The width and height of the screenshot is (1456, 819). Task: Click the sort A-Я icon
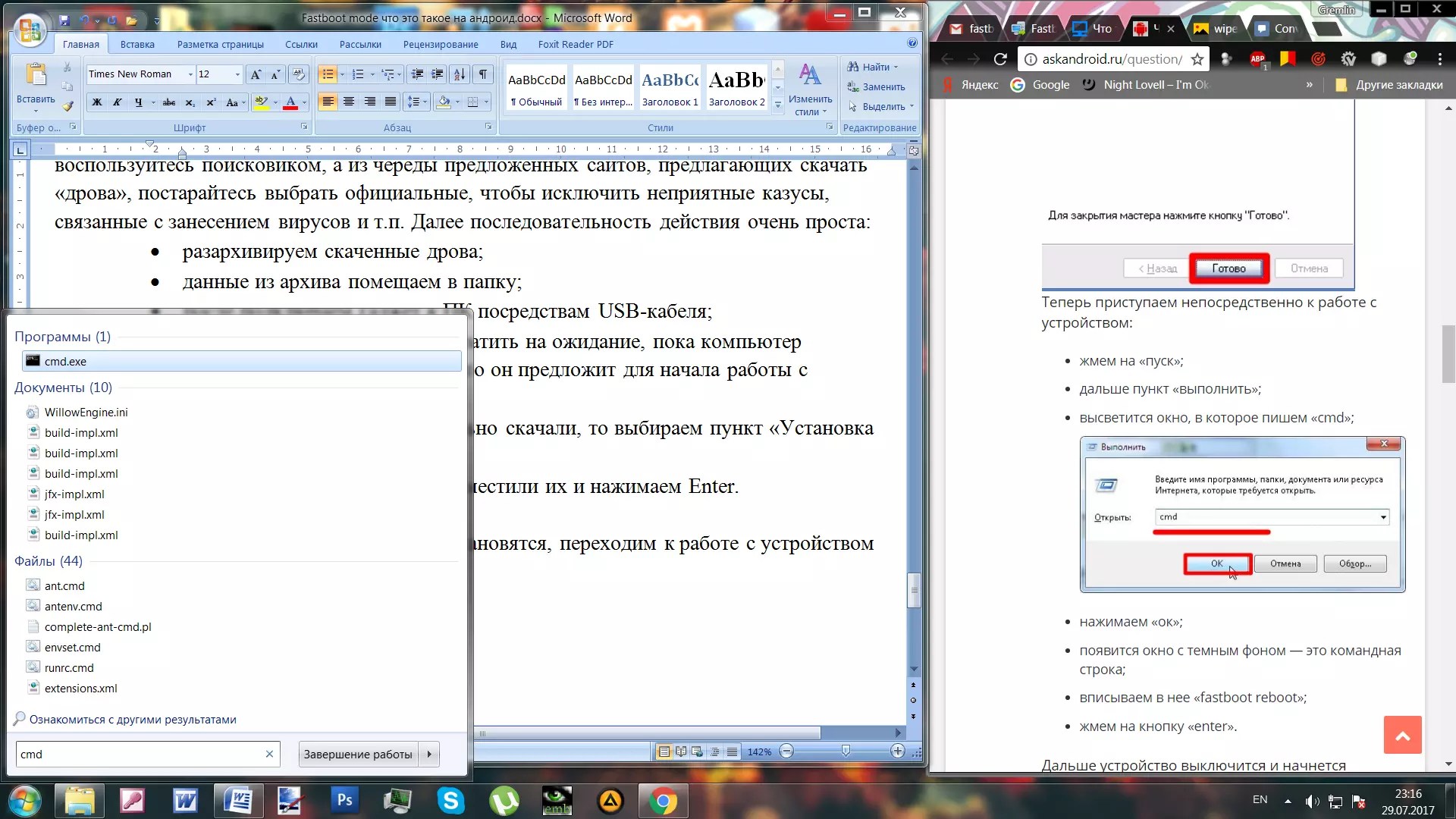tap(460, 74)
